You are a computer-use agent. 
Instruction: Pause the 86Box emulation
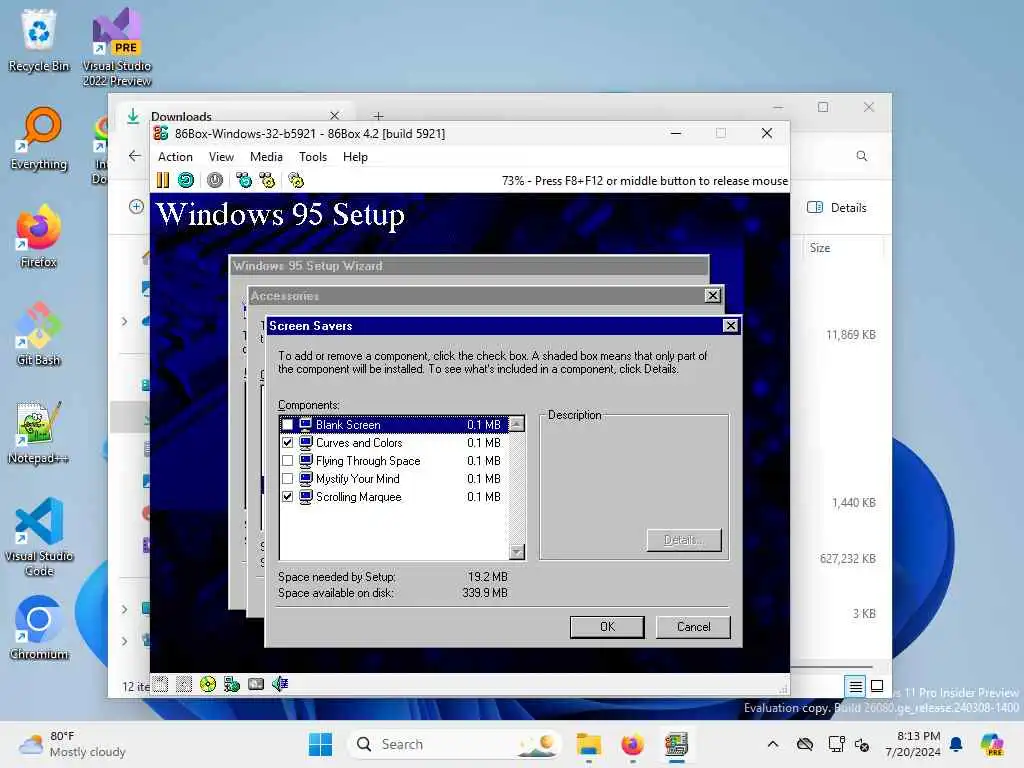click(163, 180)
